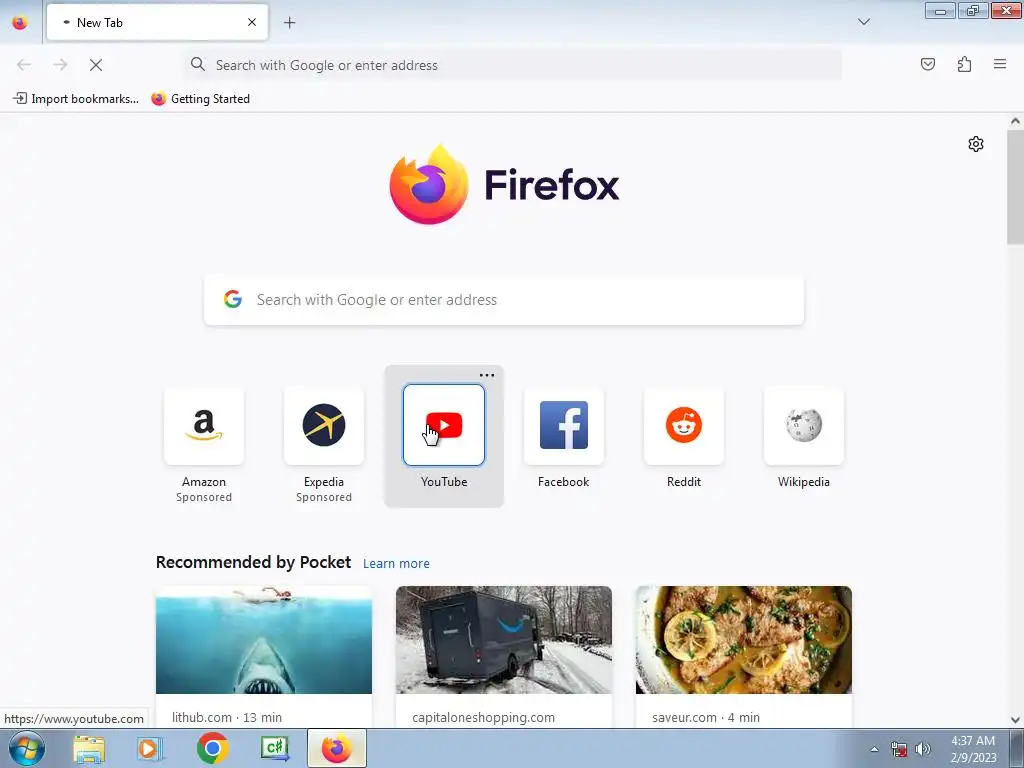This screenshot has width=1024, height=768.
Task: Launch Windows Media Player from taskbar
Action: coord(150,748)
